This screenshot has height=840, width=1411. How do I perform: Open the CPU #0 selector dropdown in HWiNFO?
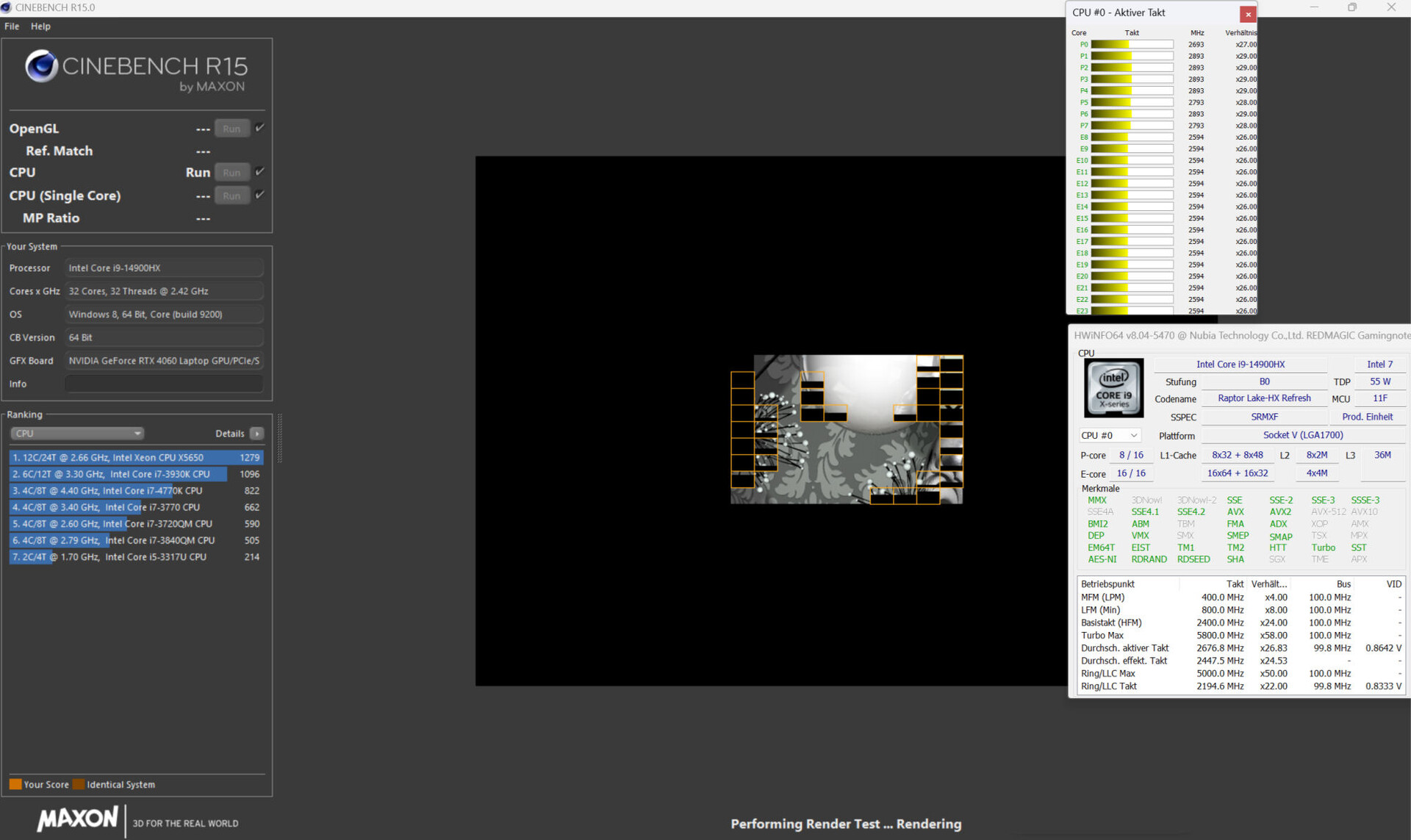click(1109, 436)
